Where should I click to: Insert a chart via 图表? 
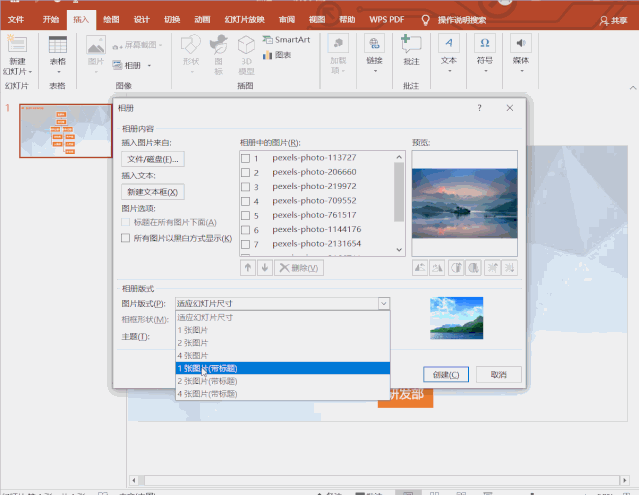277,55
